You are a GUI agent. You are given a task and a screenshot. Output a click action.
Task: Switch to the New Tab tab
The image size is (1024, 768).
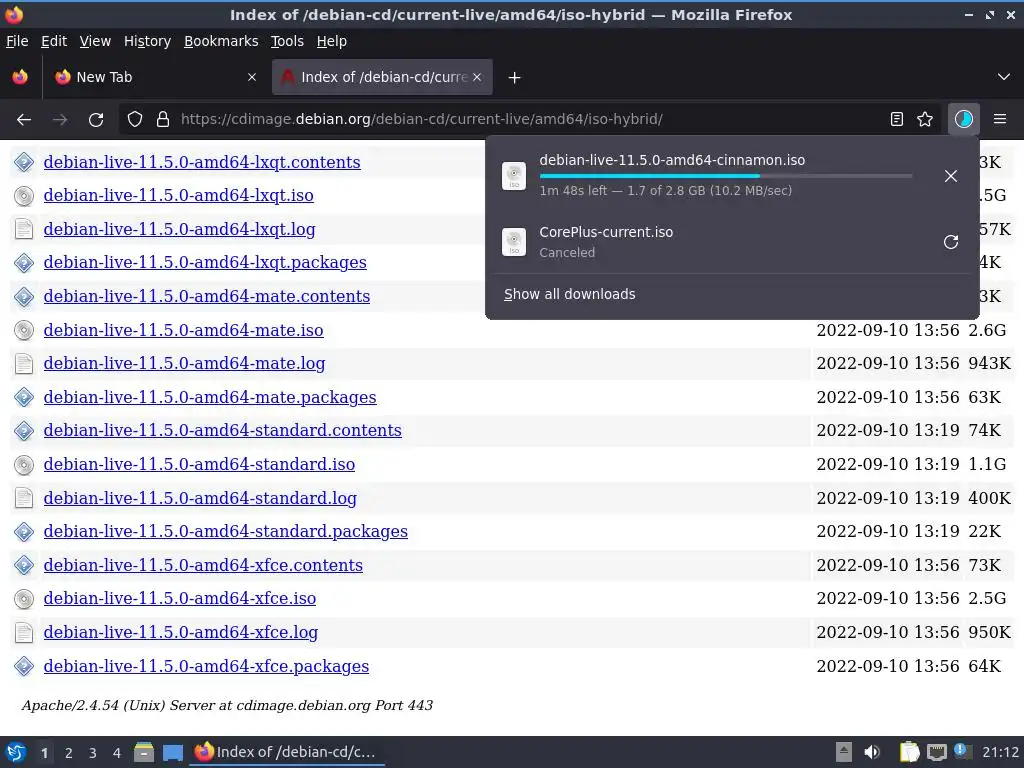[x=156, y=77]
